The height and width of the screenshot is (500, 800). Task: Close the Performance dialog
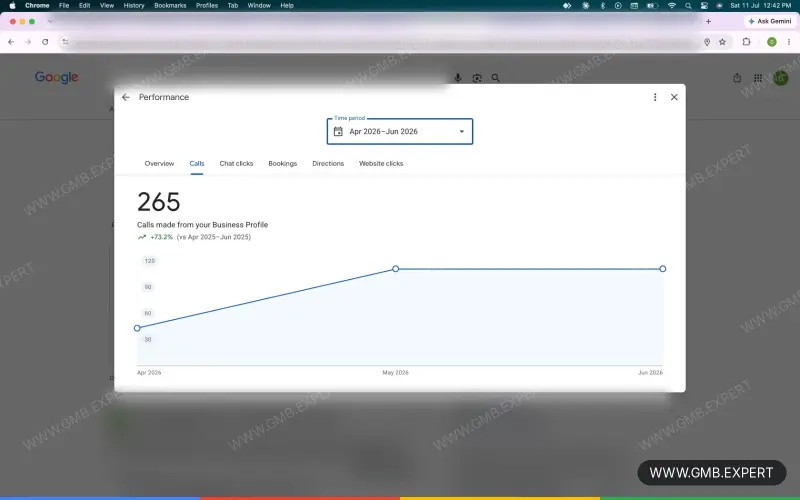pos(674,97)
